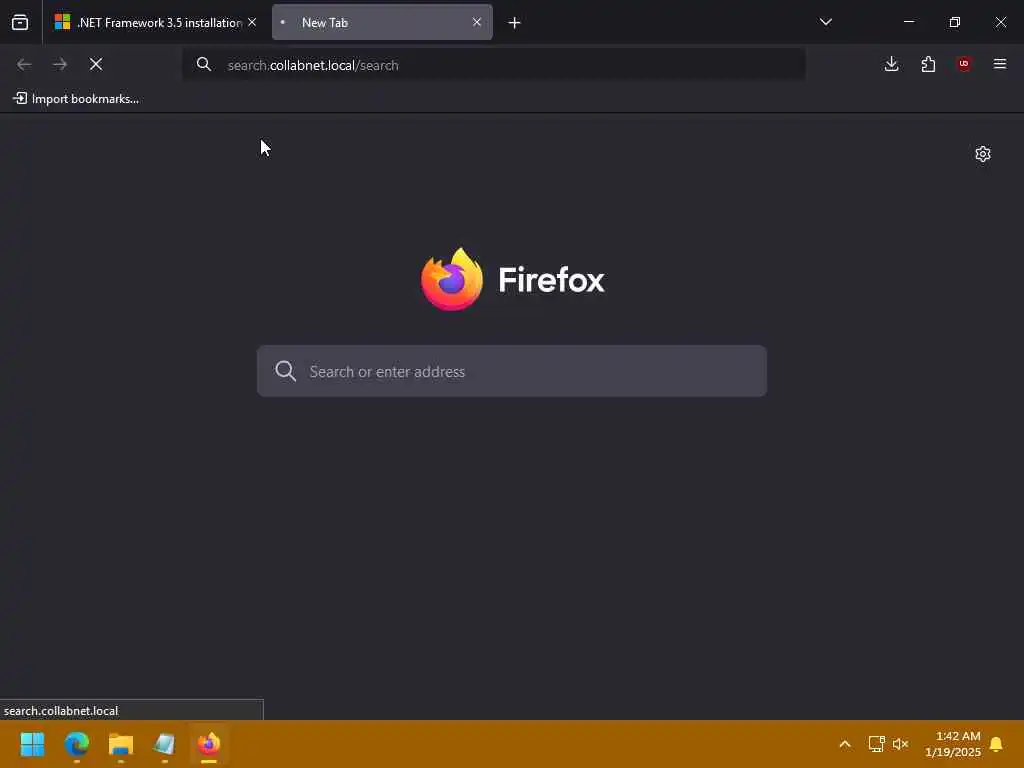Open the Extensions menu

(x=928, y=64)
